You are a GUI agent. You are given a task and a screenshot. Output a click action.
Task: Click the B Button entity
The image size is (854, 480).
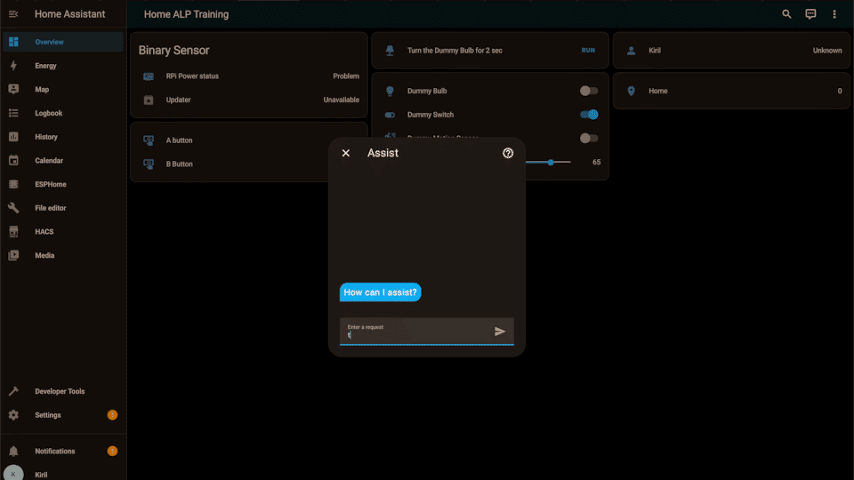(179, 164)
